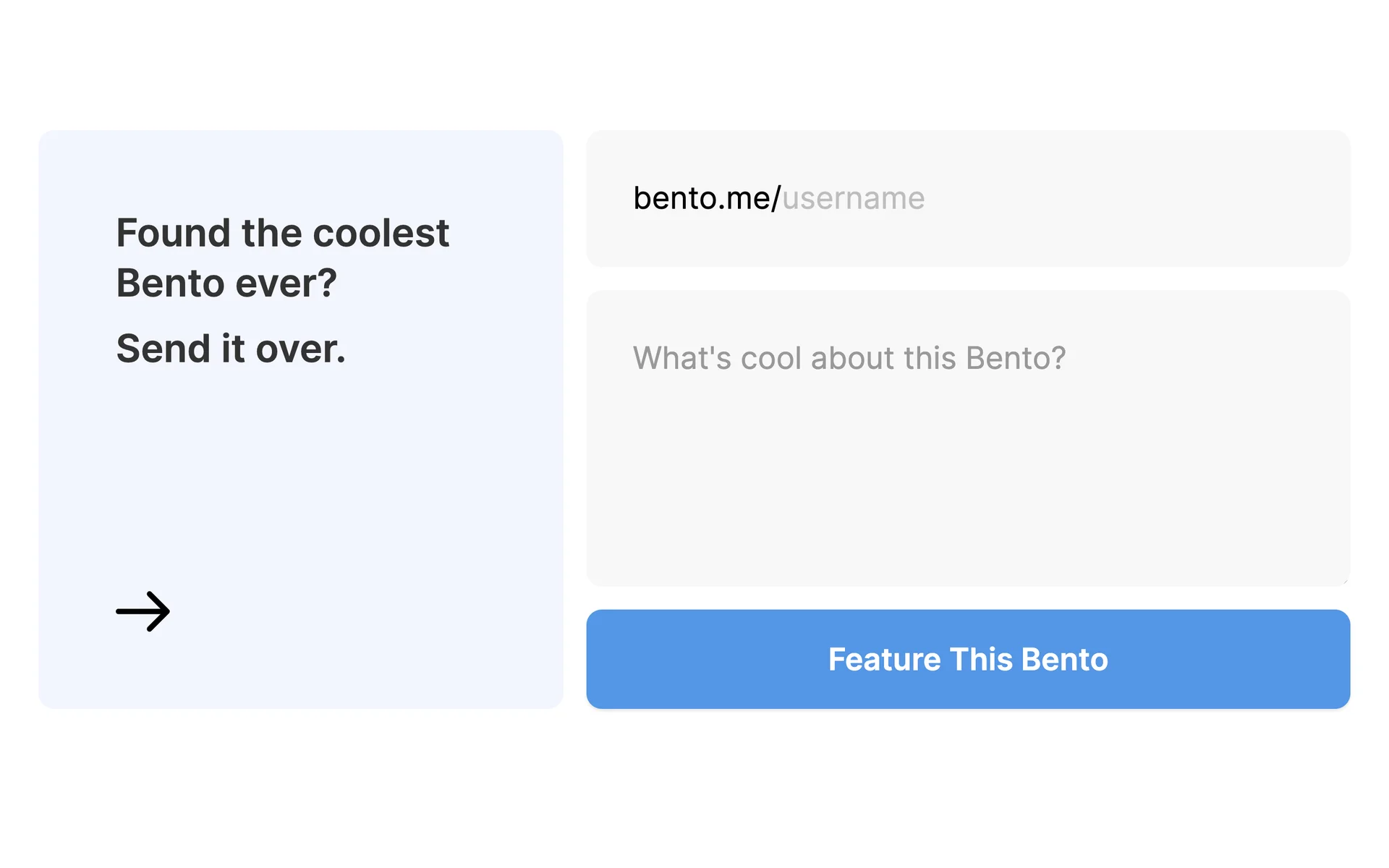Click the empty right side of the username field
1389x868 pixels.
pyautogui.click(x=1194, y=199)
